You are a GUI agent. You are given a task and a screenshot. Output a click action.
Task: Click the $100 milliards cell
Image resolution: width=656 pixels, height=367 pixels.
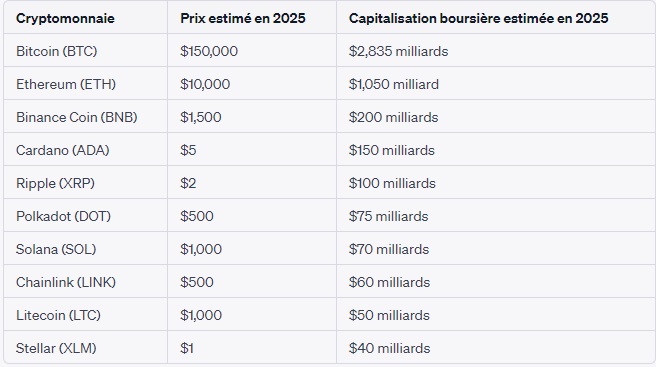pyautogui.click(x=392, y=183)
